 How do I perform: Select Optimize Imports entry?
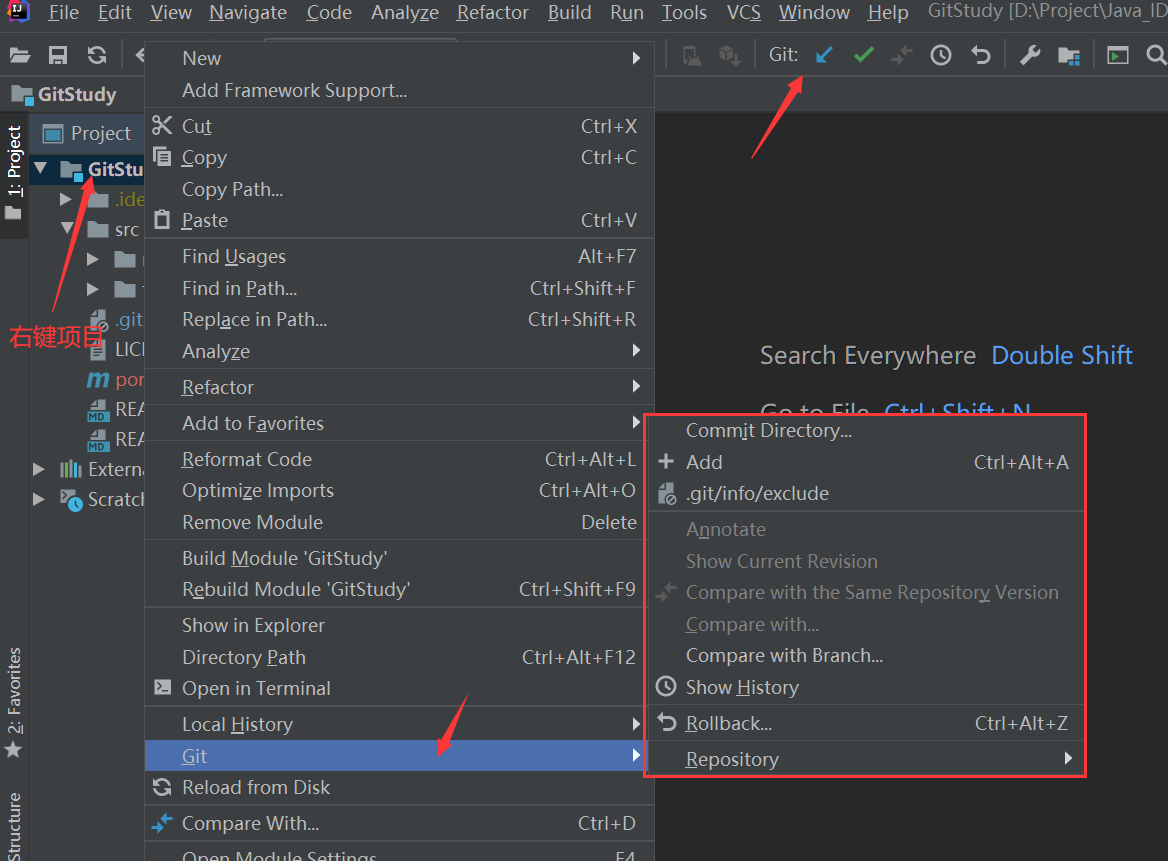pos(399,490)
